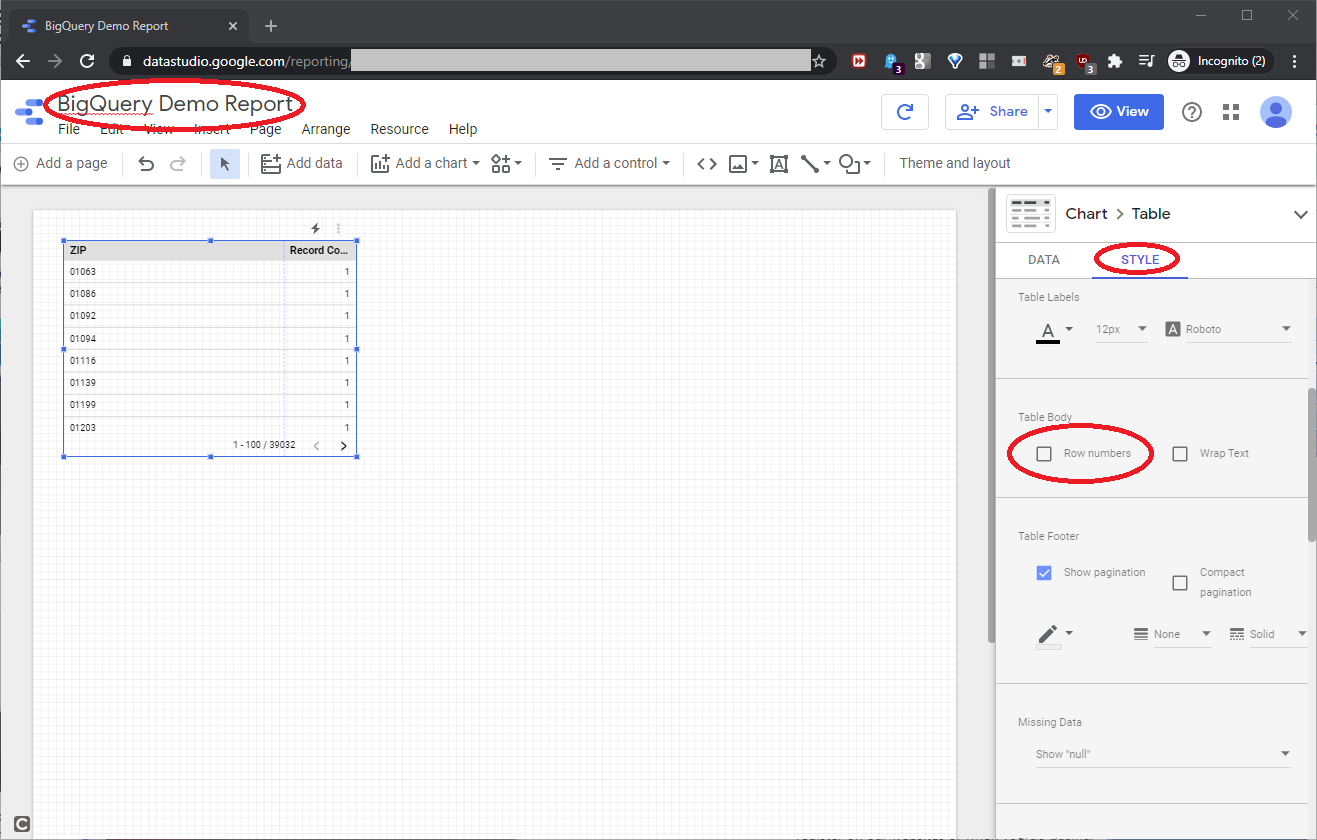Switch to the DATA tab
This screenshot has height=840, width=1317.
click(x=1044, y=260)
